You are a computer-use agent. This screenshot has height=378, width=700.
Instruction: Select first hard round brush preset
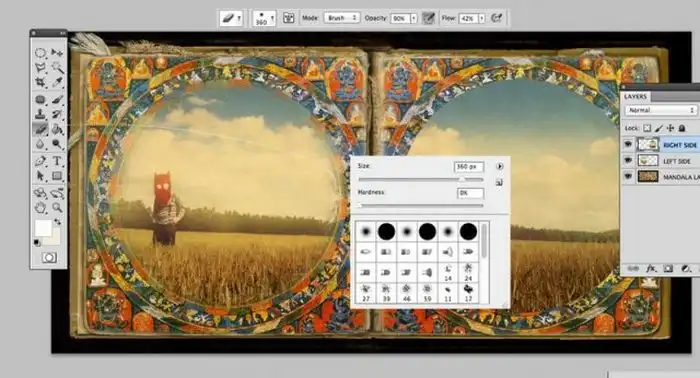click(386, 232)
